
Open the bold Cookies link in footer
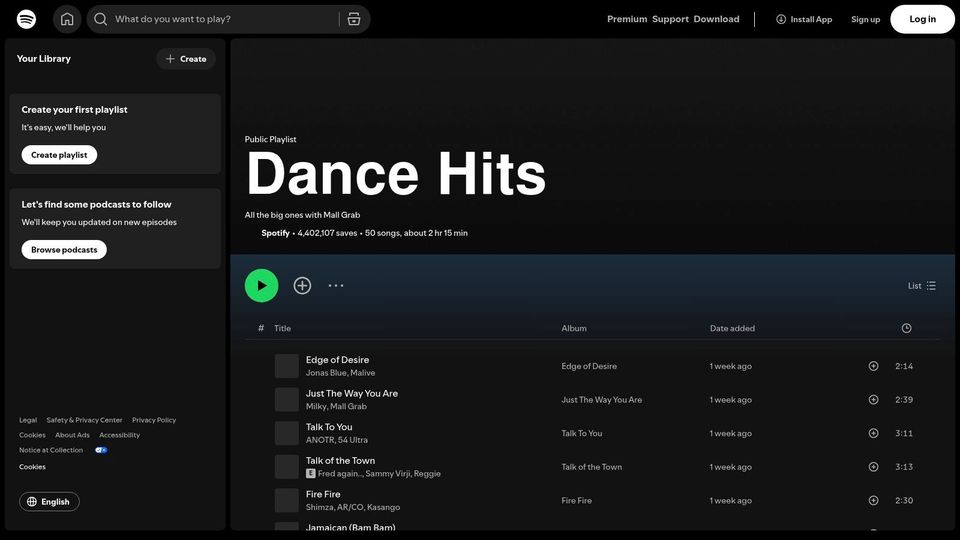(32, 467)
